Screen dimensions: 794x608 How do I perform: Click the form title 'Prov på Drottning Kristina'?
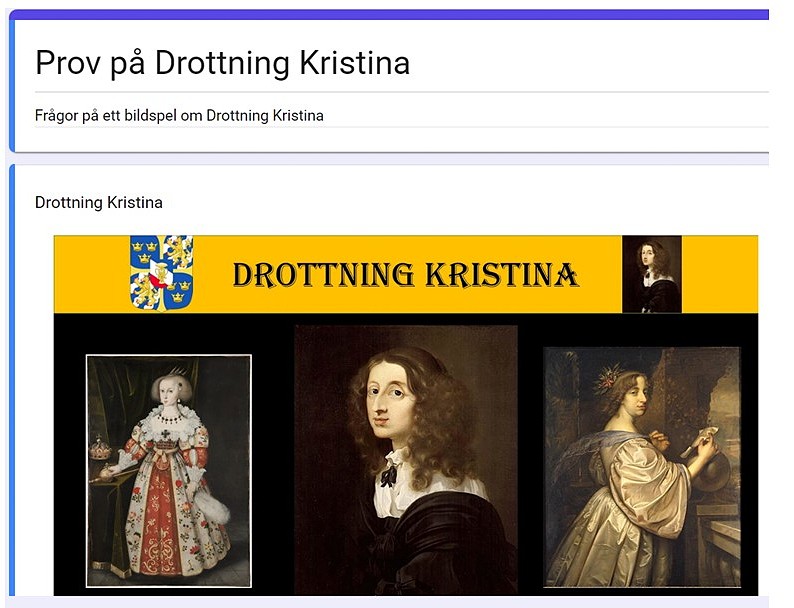(222, 63)
